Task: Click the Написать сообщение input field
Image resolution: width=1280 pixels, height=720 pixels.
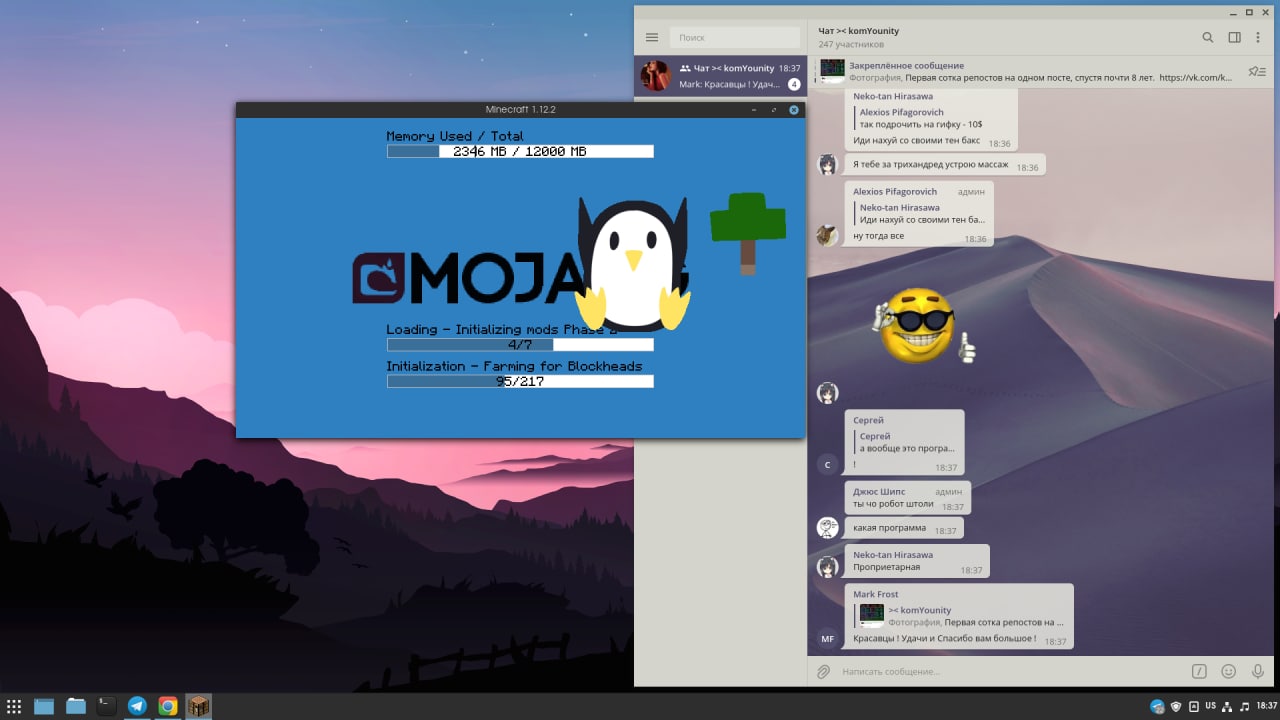Action: (1010, 671)
